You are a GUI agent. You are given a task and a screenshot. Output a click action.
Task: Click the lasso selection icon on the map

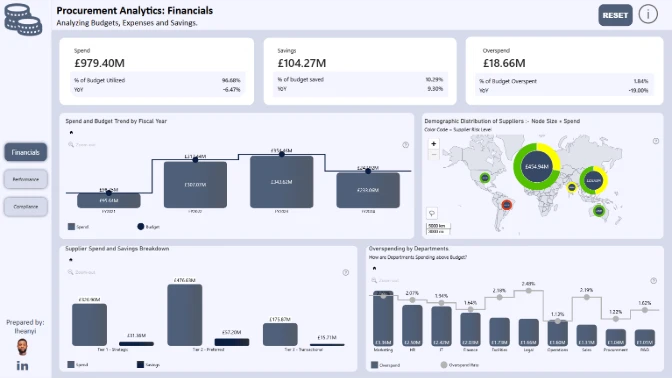pyautogui.click(x=432, y=213)
